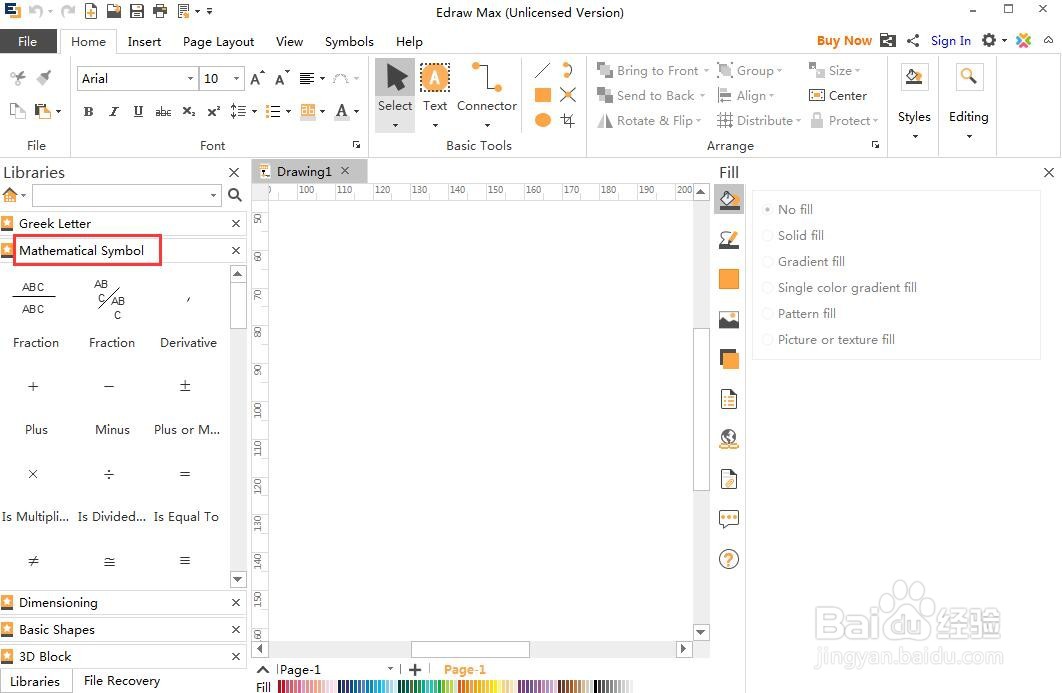Apply superscript formatting

point(213,111)
